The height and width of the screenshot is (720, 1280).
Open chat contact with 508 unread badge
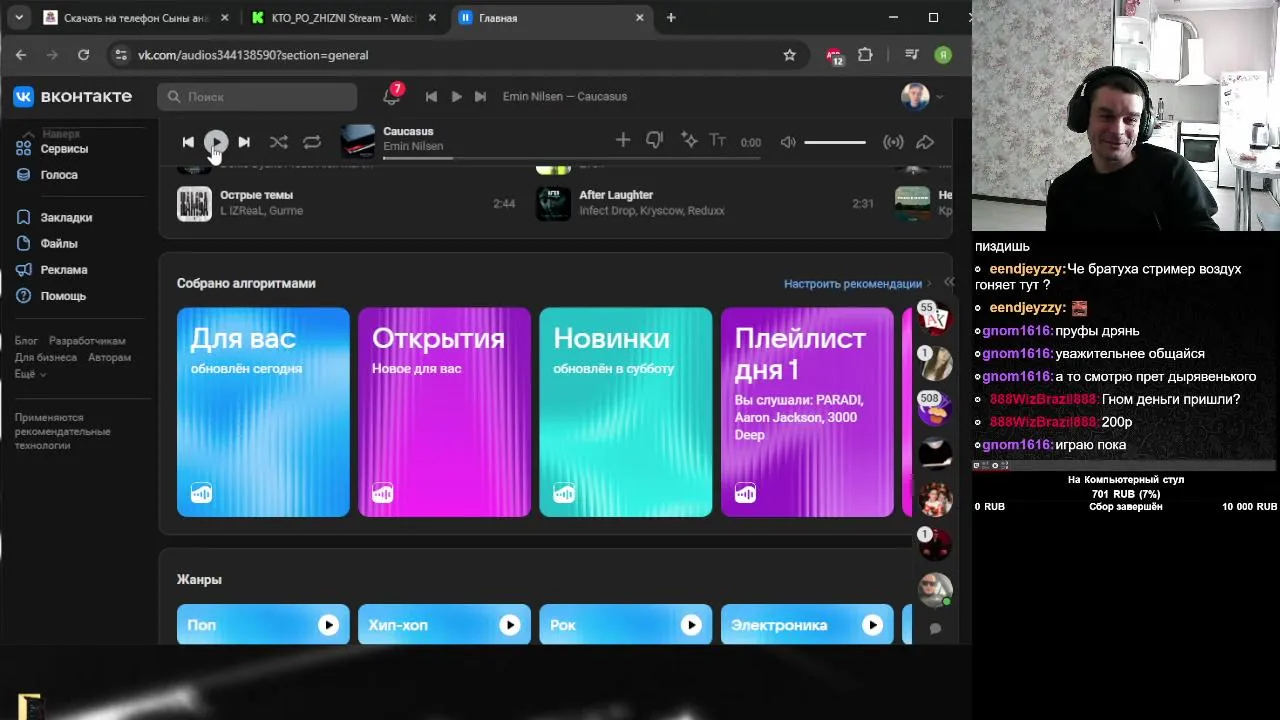[935, 408]
